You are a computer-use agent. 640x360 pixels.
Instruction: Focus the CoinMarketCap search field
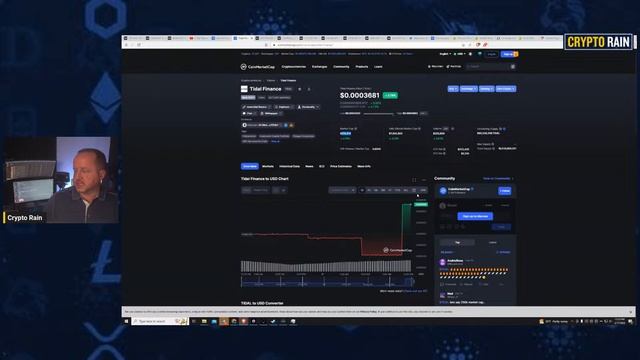tap(490, 67)
